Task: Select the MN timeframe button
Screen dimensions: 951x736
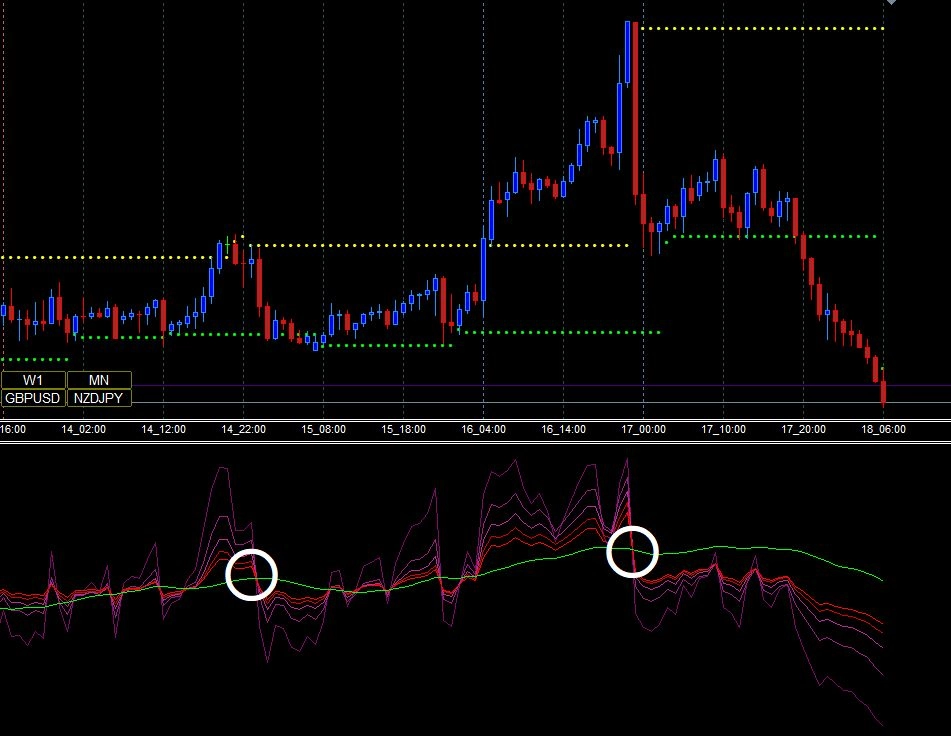Action: click(99, 380)
